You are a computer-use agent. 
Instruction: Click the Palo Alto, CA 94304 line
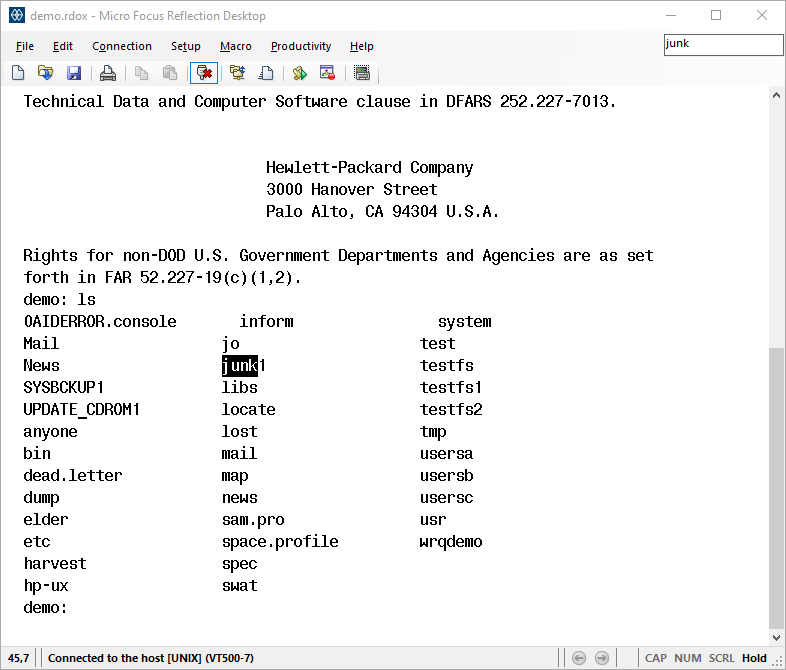click(x=382, y=211)
